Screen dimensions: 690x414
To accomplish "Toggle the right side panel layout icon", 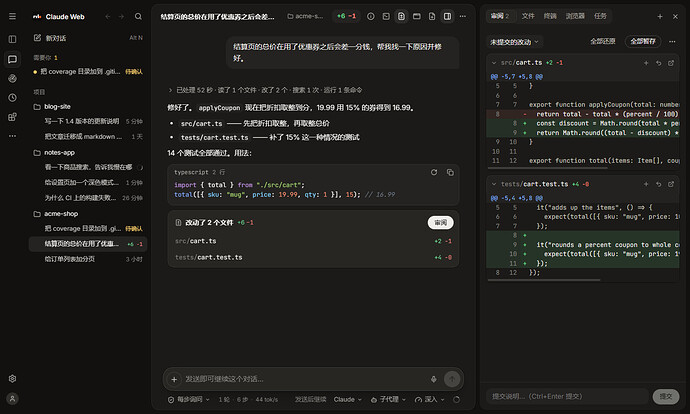I will click(x=447, y=16).
